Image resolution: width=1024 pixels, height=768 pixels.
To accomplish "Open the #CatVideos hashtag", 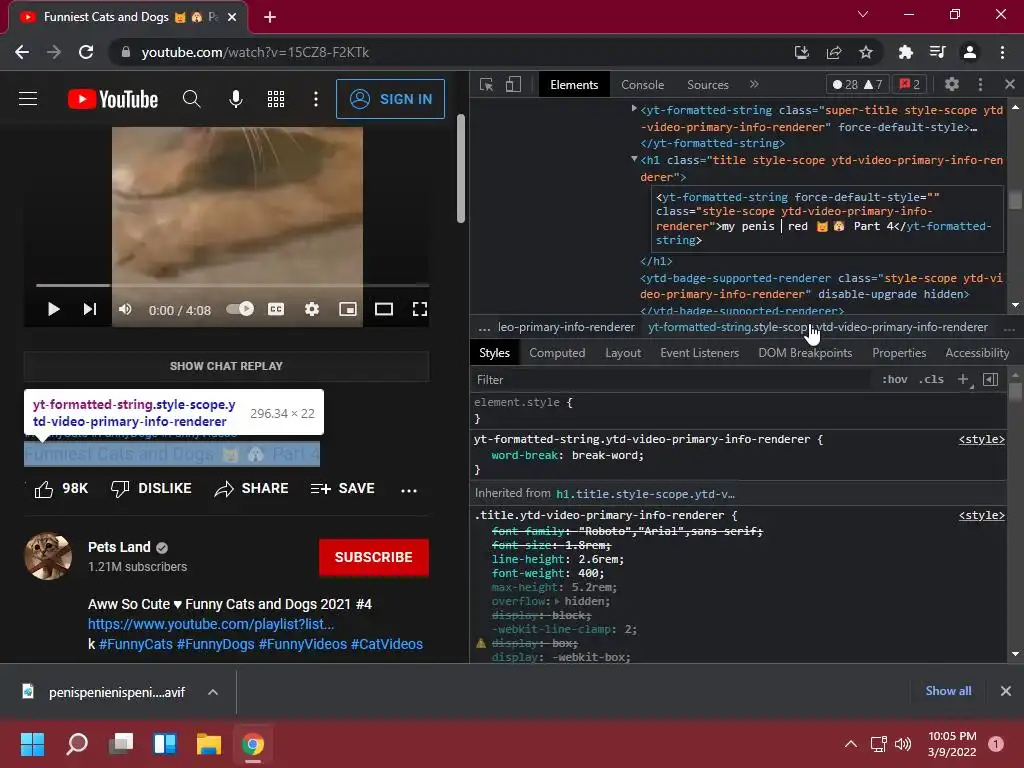I will [387, 645].
